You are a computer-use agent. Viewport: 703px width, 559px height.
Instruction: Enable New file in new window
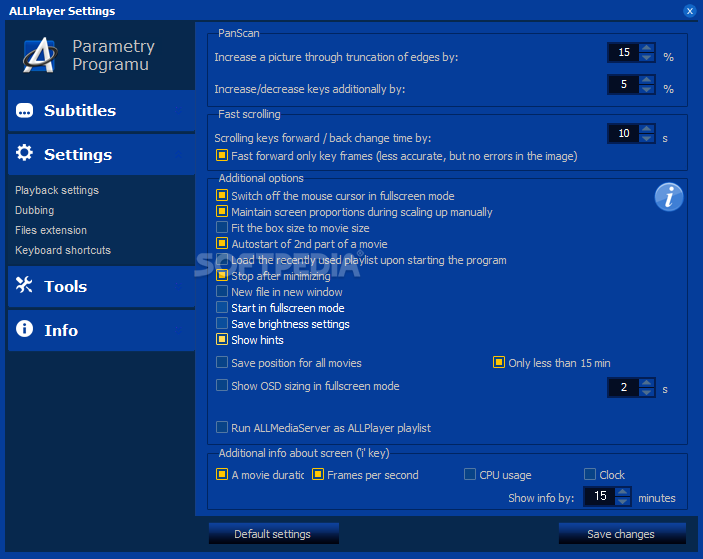(x=222, y=291)
